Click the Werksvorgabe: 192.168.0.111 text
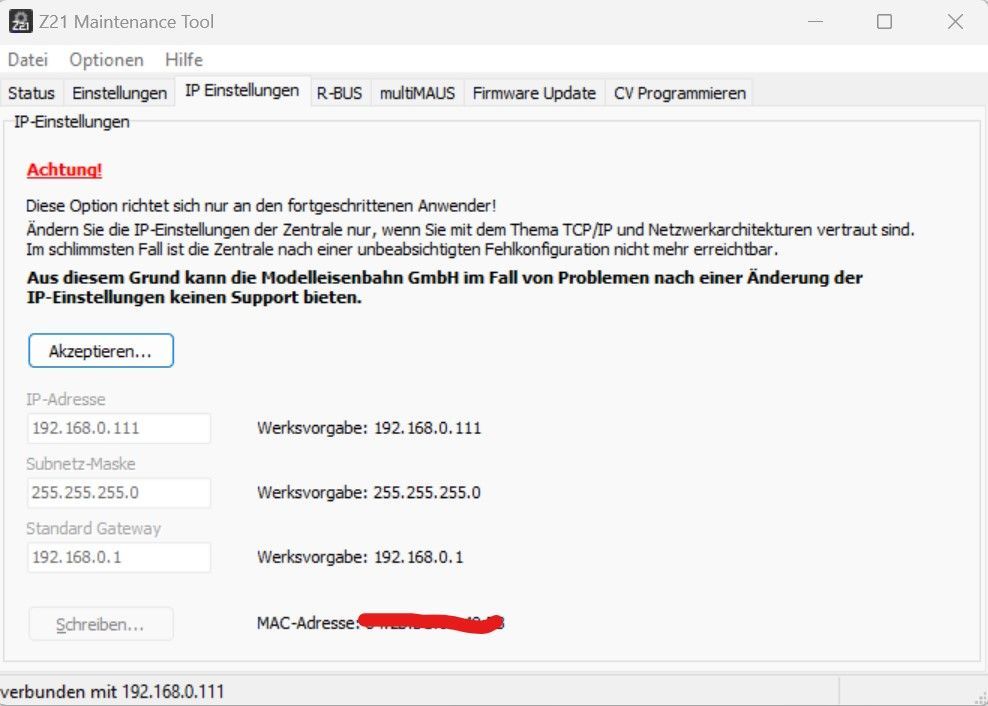This screenshot has height=706, width=988. pos(369,429)
